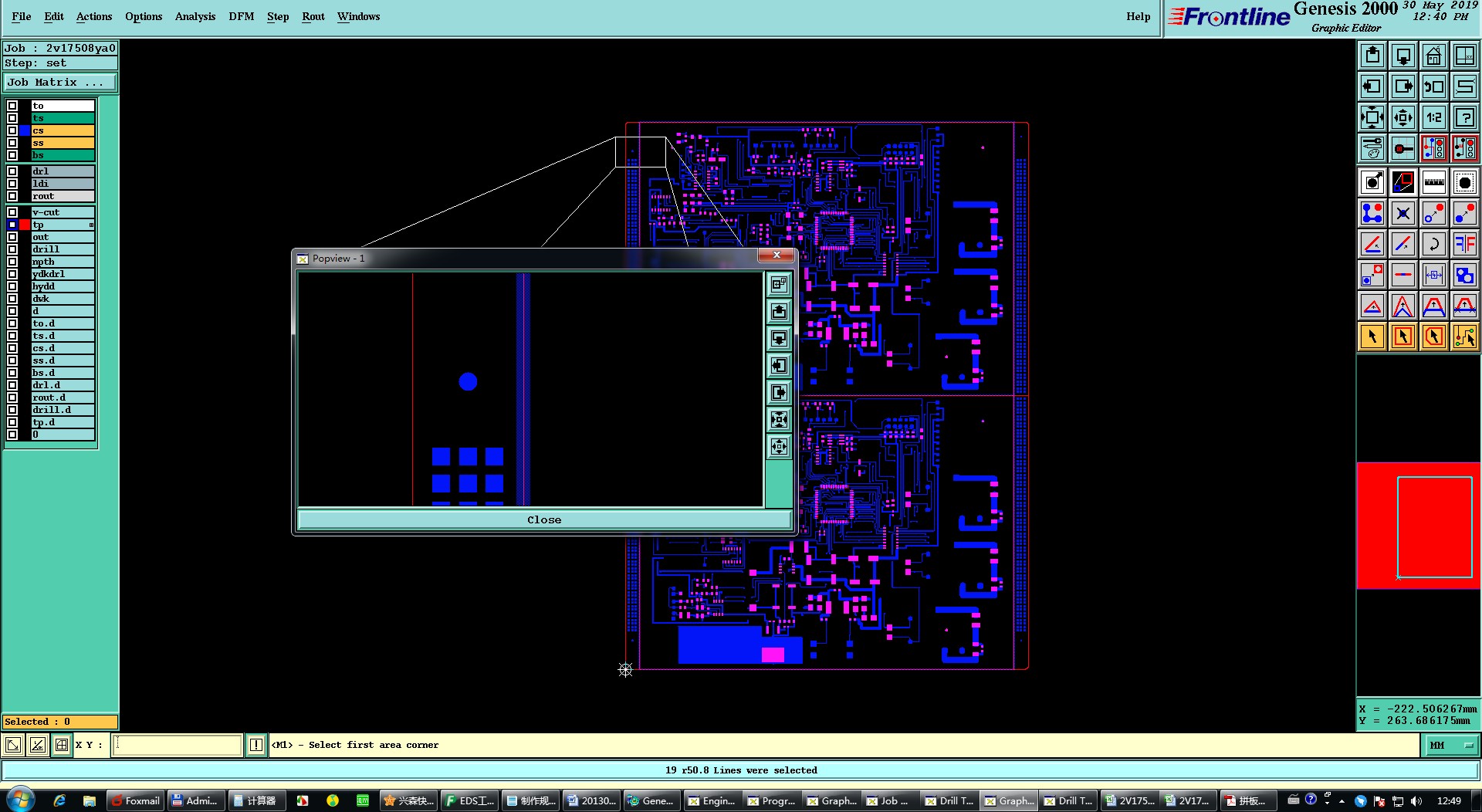Click the X delete feature icon
This screenshot has height=812, width=1482.
point(1403,213)
